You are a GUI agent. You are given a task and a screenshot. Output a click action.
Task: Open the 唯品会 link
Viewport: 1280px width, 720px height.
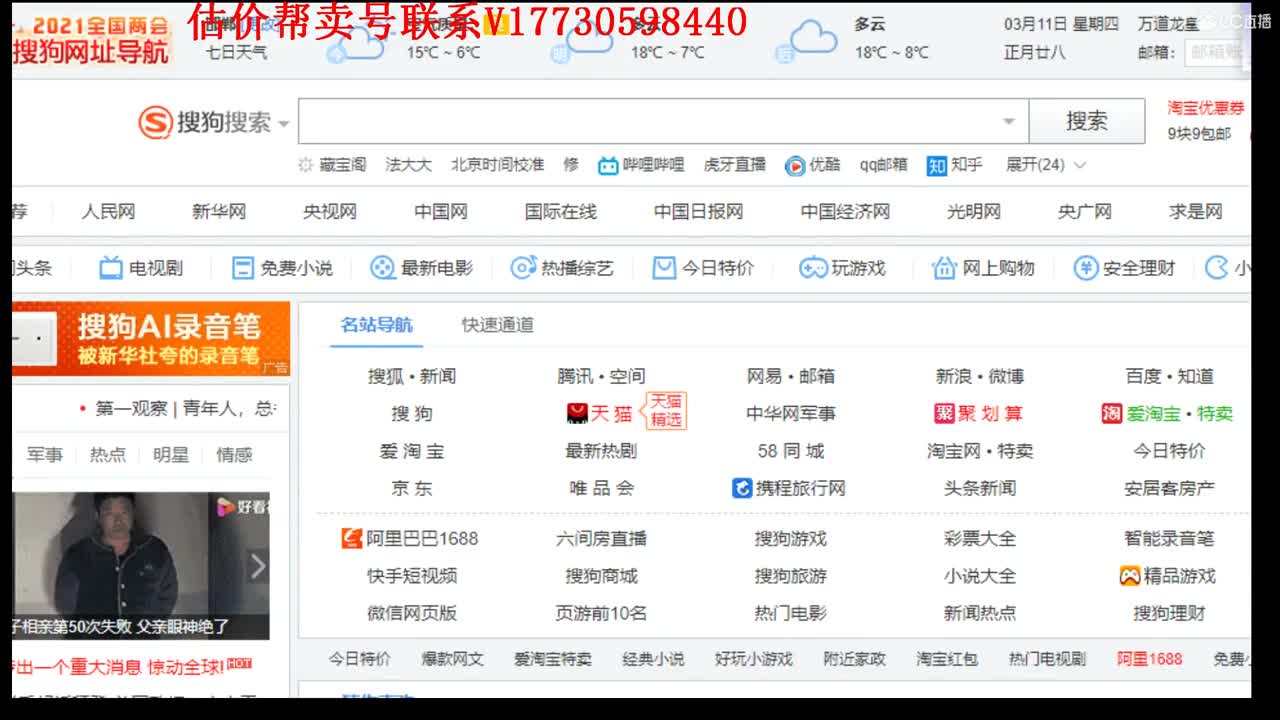[601, 488]
